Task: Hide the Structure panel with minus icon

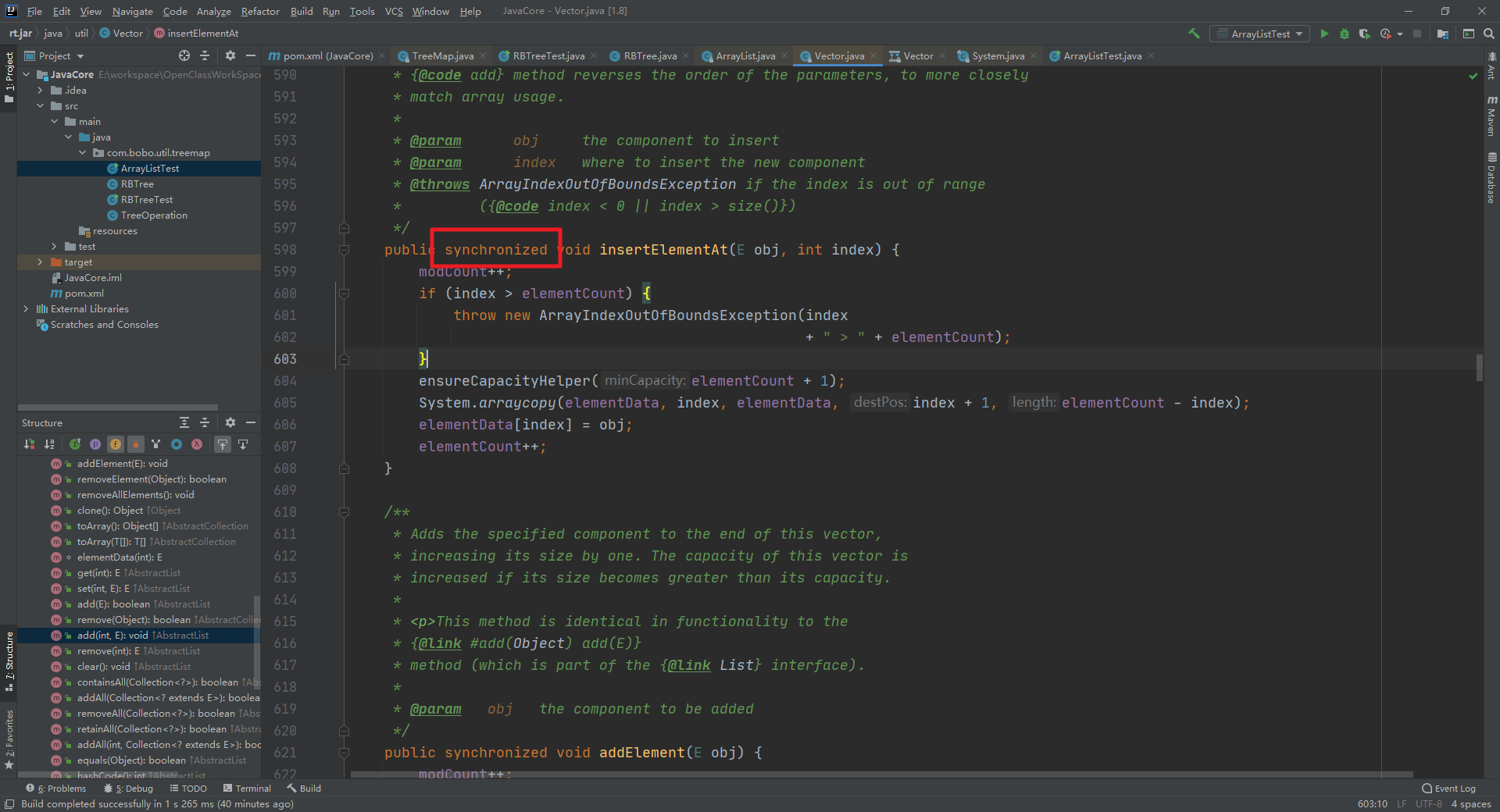Action: coord(251,422)
